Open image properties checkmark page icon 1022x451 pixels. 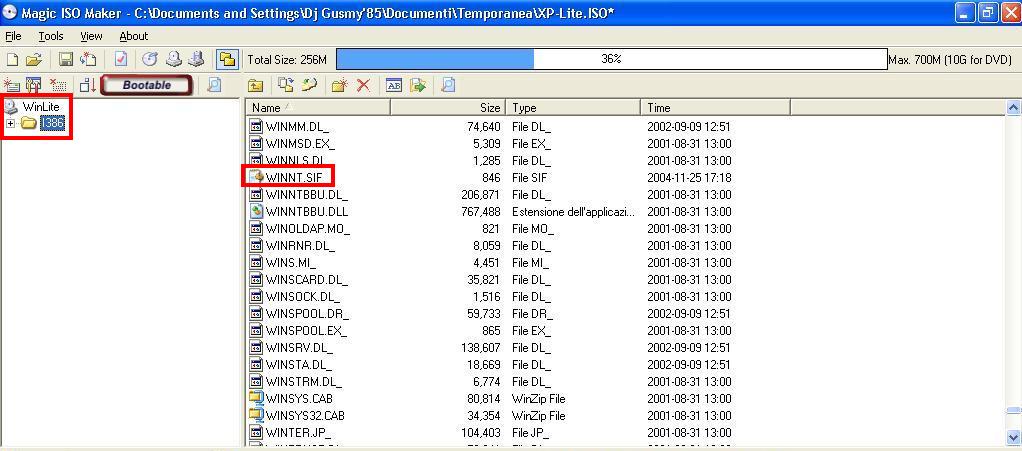121,60
